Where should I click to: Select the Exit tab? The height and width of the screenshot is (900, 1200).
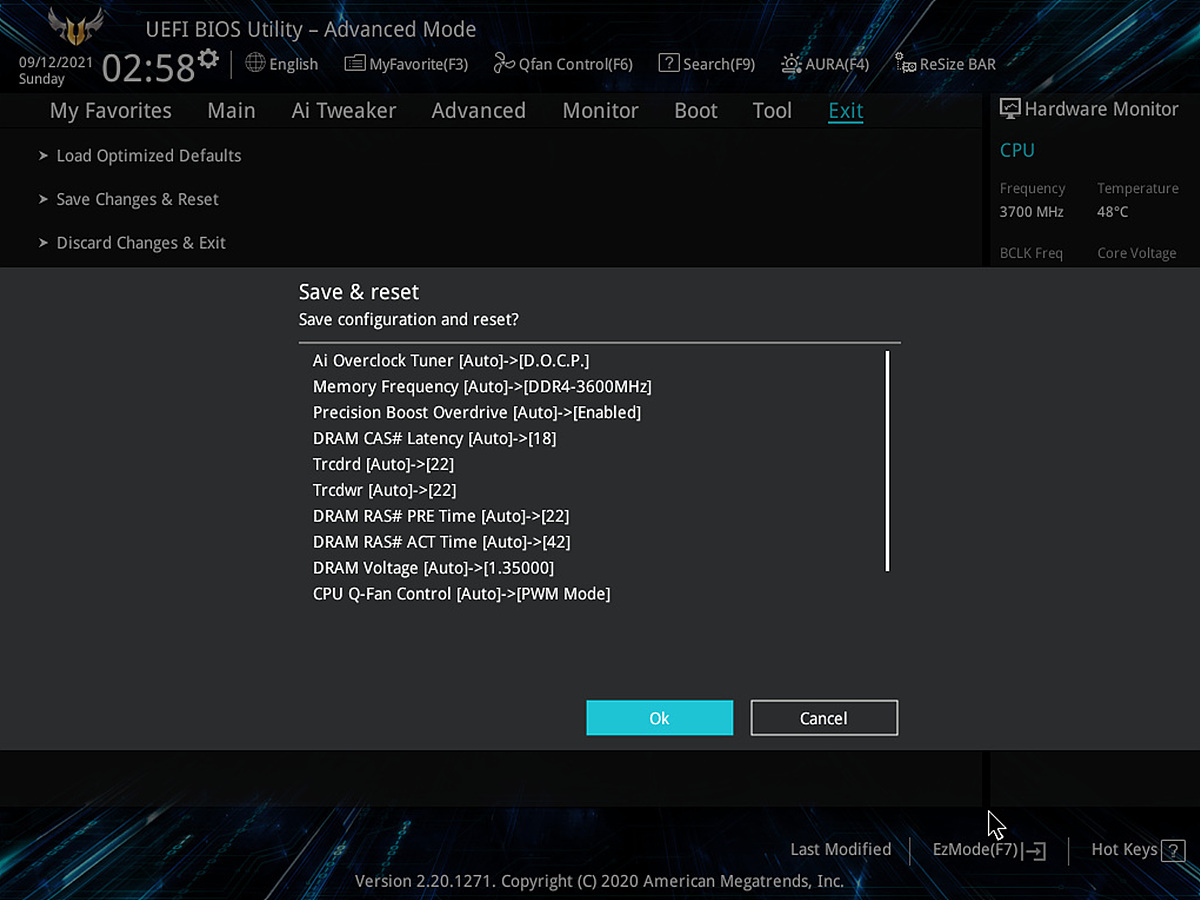845,111
